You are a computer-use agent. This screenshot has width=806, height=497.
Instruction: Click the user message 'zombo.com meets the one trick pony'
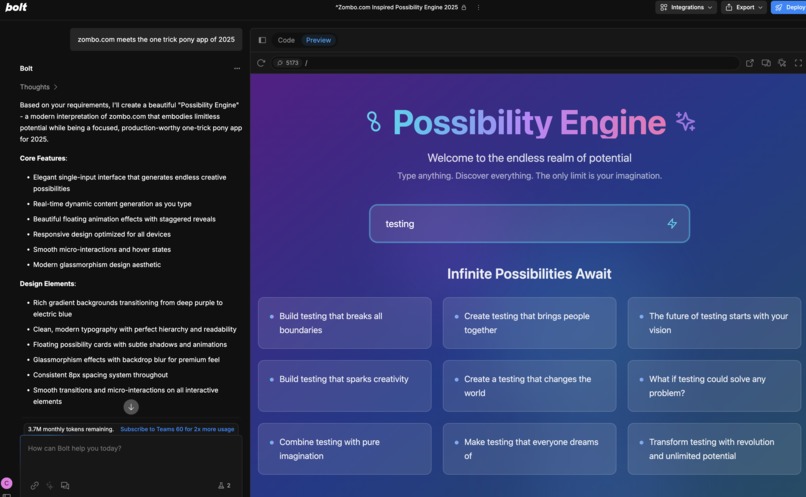(x=156, y=40)
